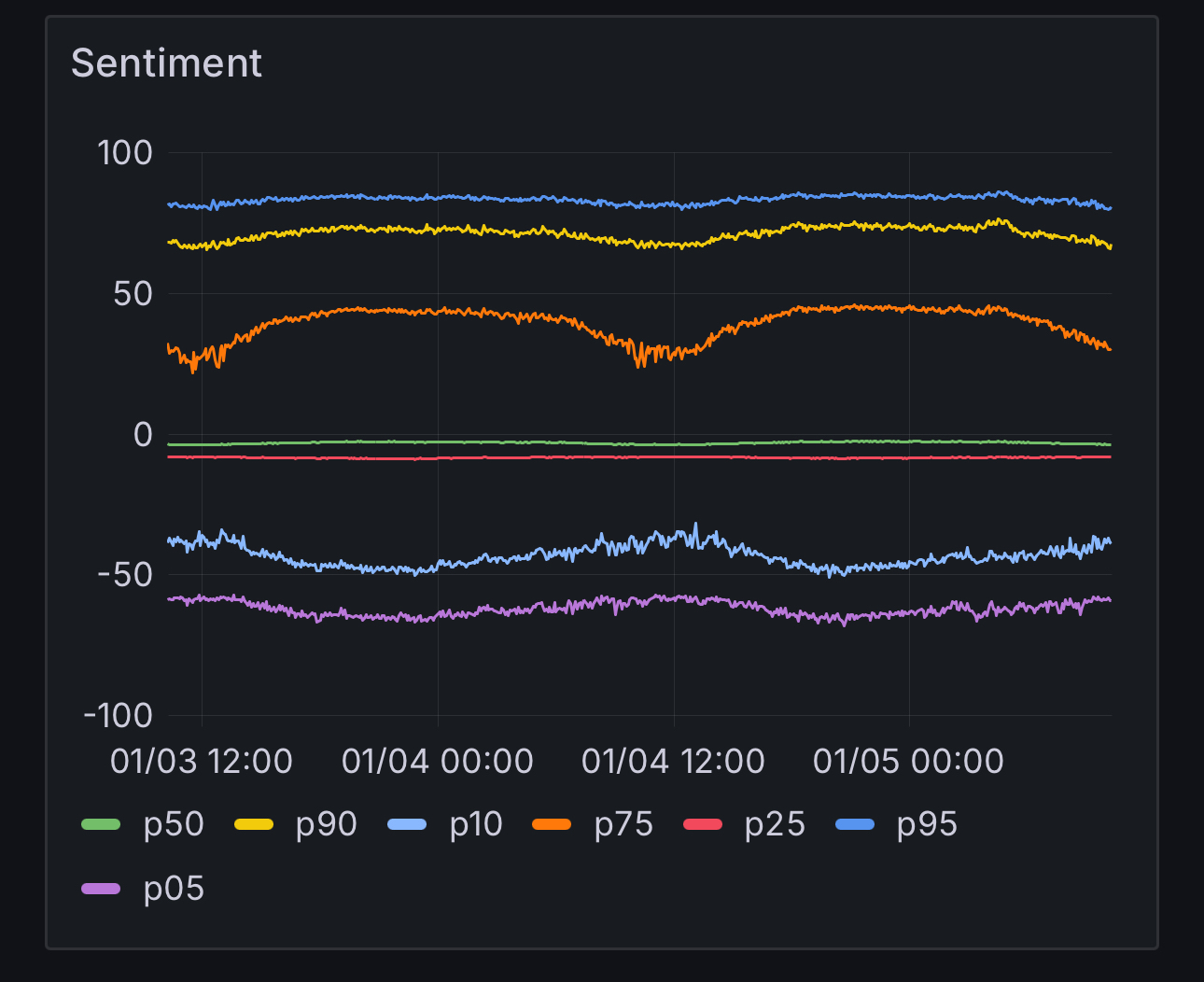Click the 01/03 12:00 time axis label
Viewport: 1204px width, 982px height.
click(202, 762)
